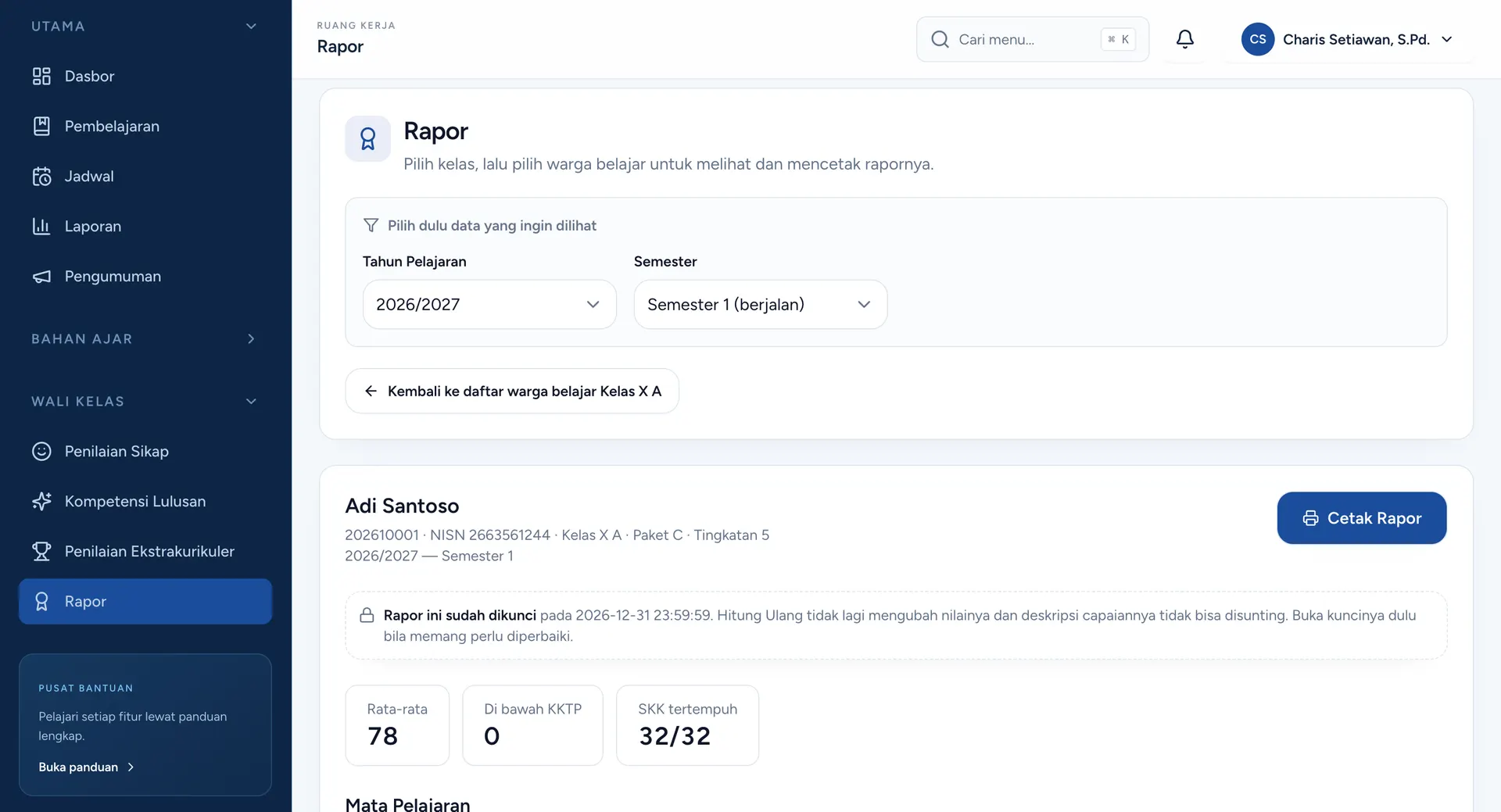The height and width of the screenshot is (812, 1501).
Task: Click the Rapor header badge icon
Action: [x=368, y=139]
